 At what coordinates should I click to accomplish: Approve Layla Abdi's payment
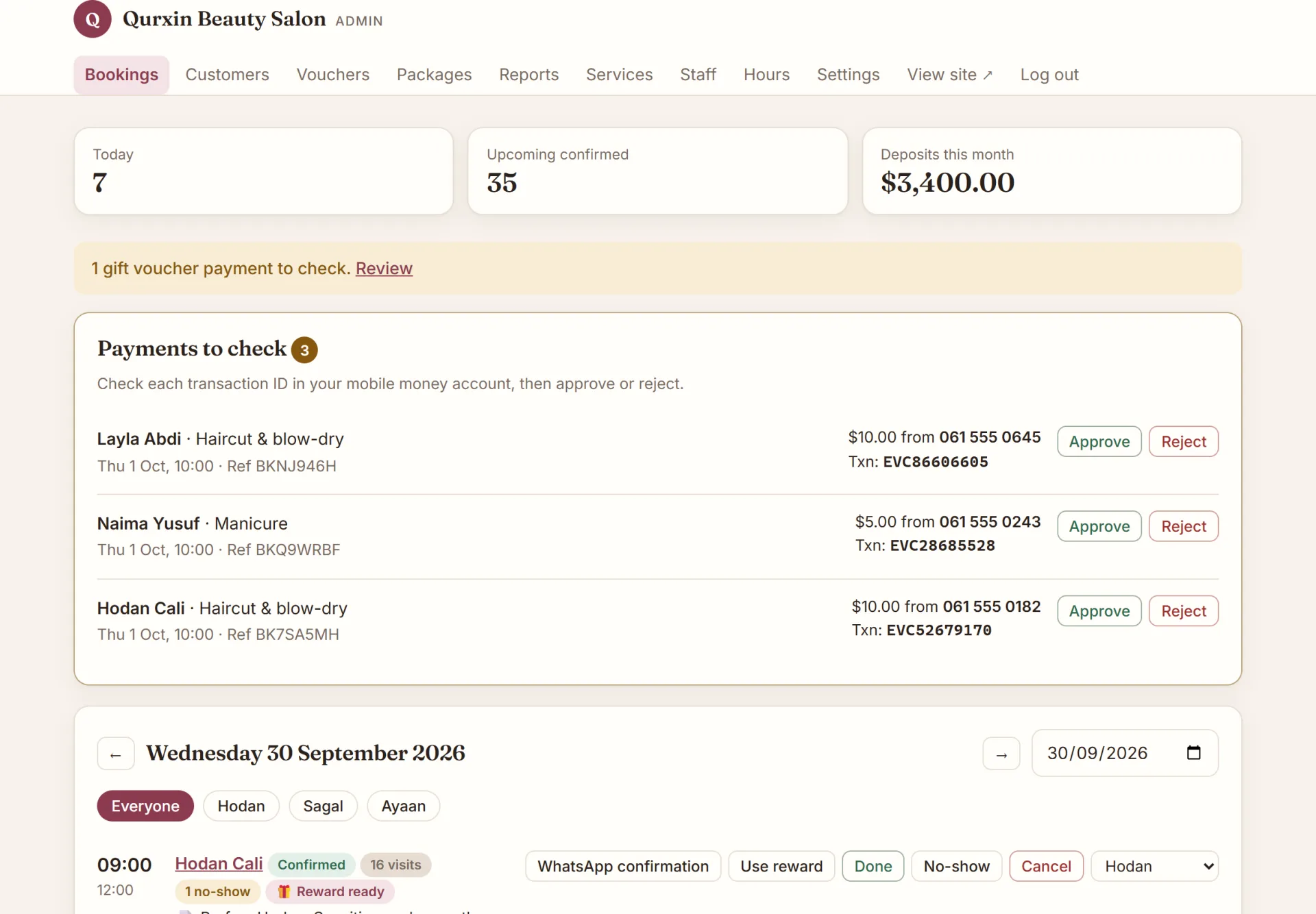1099,442
